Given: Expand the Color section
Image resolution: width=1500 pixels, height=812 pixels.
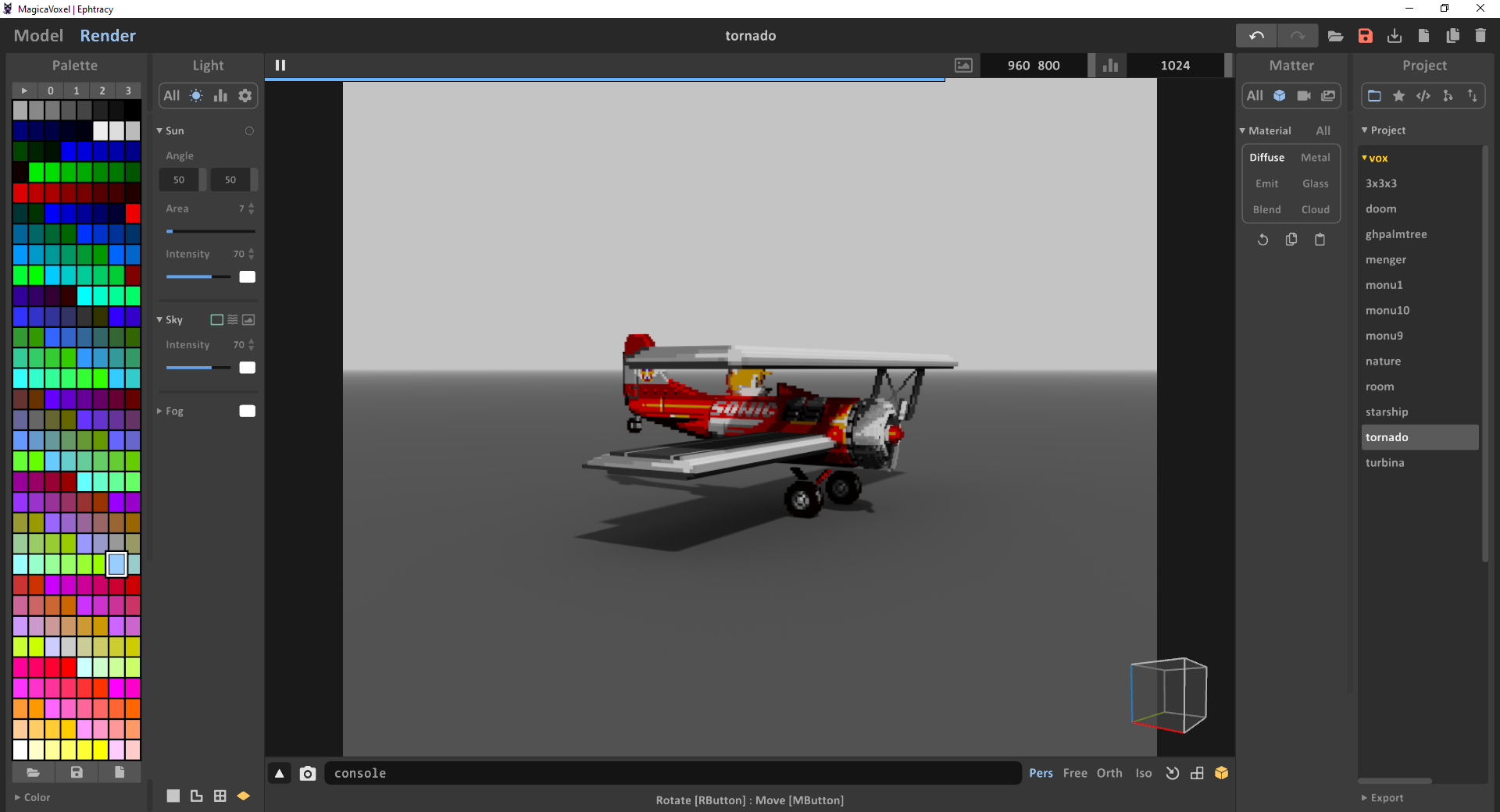Looking at the screenshot, I should (18, 797).
